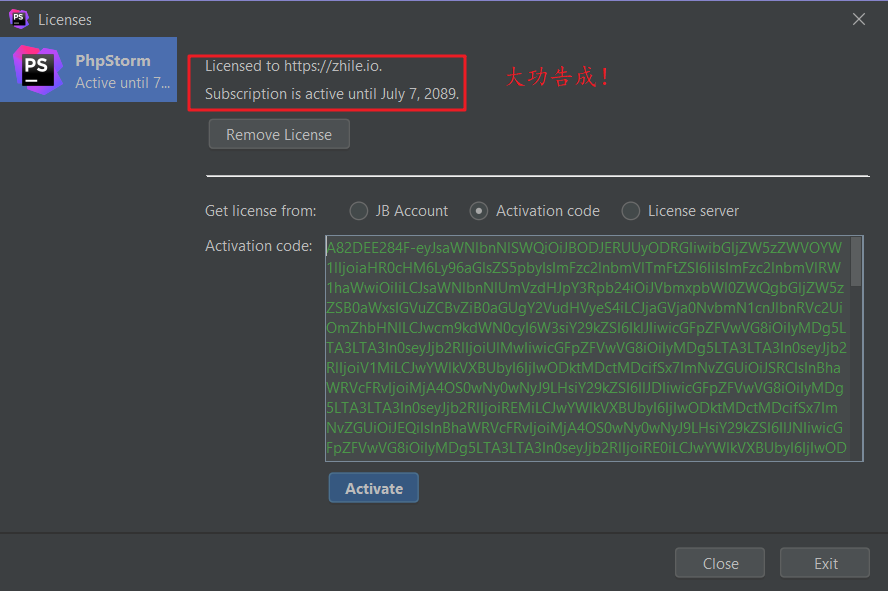888x591 pixels.
Task: Click the Activate button
Action: click(374, 488)
